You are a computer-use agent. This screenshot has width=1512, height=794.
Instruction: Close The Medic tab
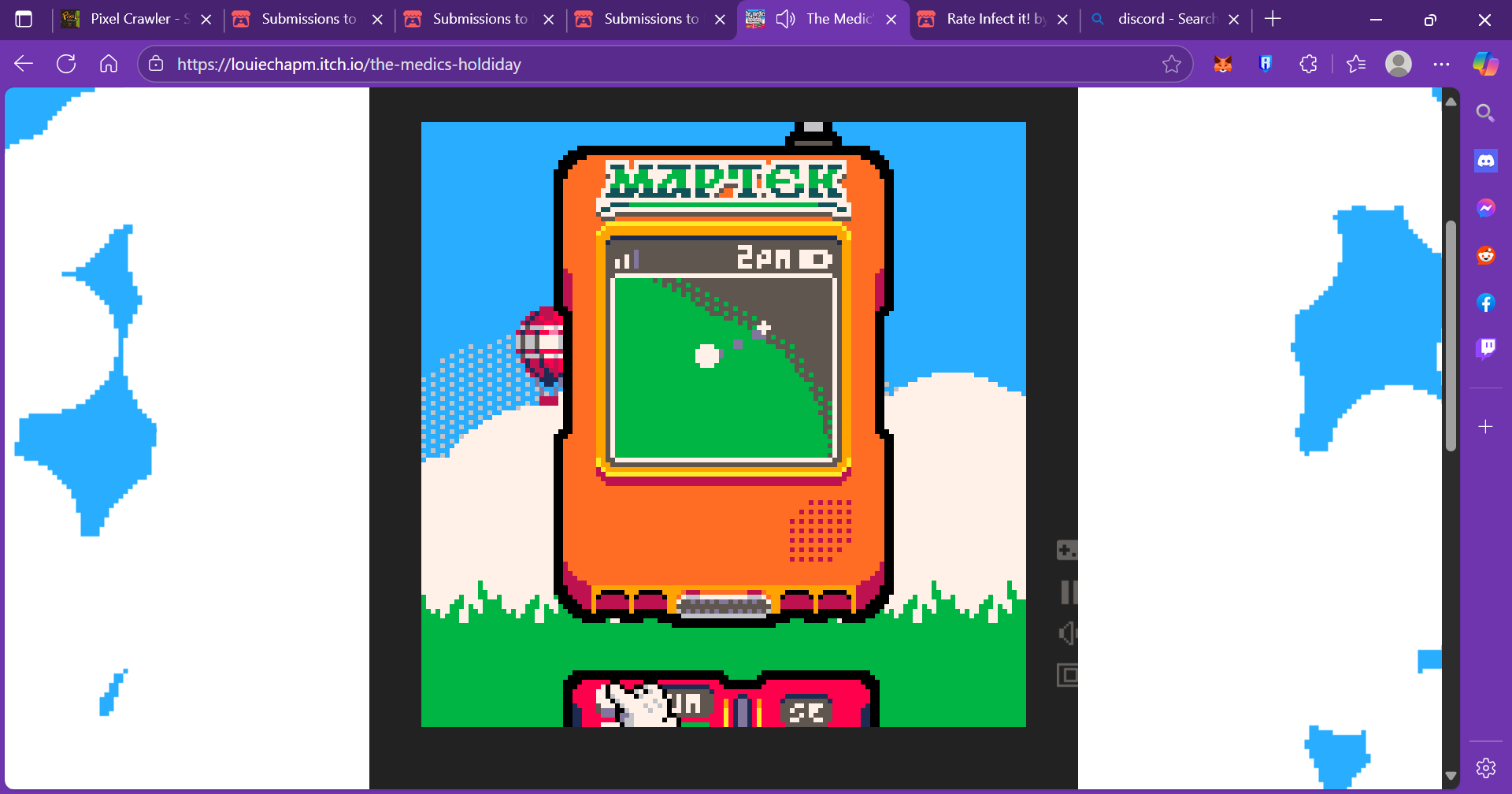point(891,20)
